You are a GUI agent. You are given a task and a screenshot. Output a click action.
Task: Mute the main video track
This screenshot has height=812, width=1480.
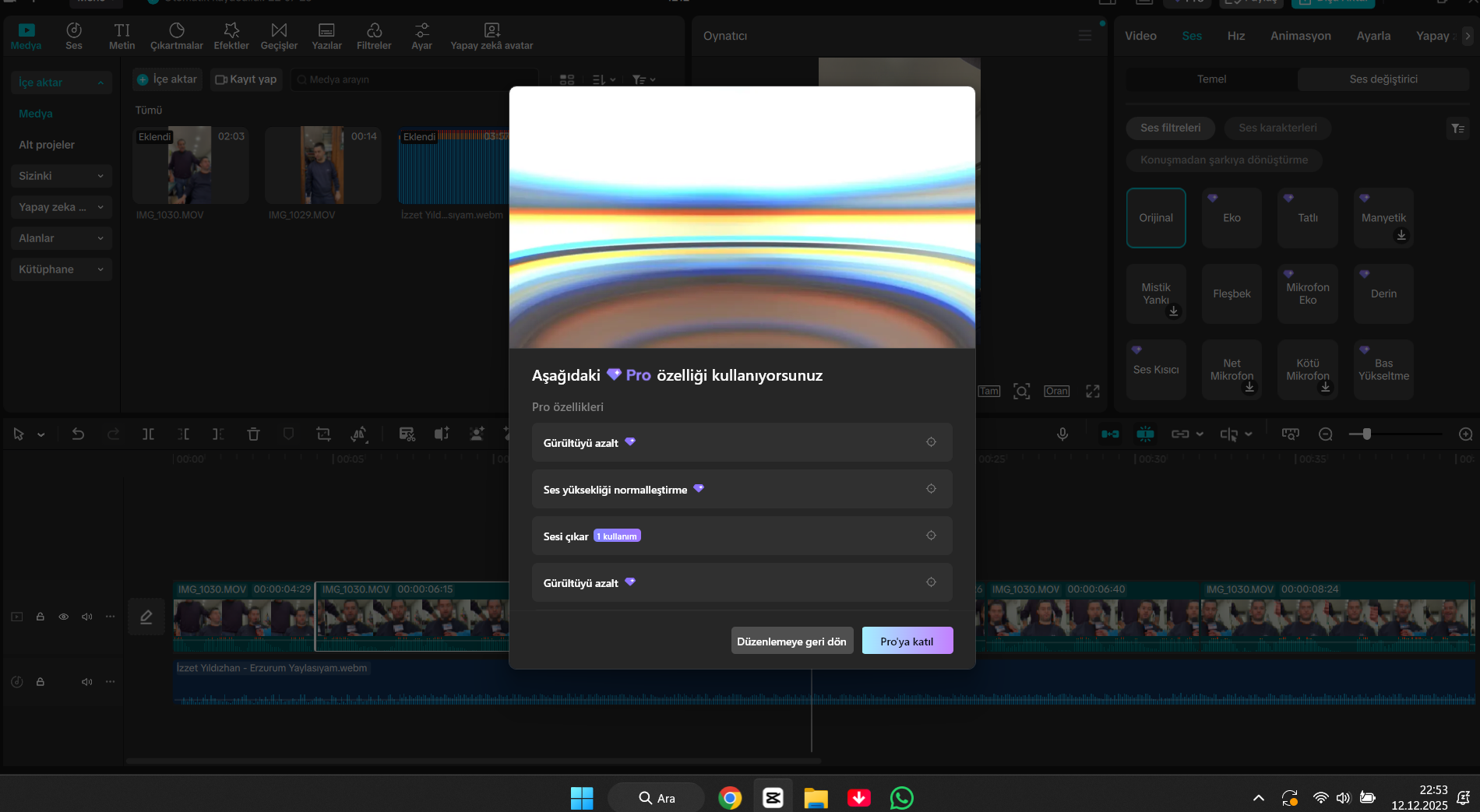87,617
